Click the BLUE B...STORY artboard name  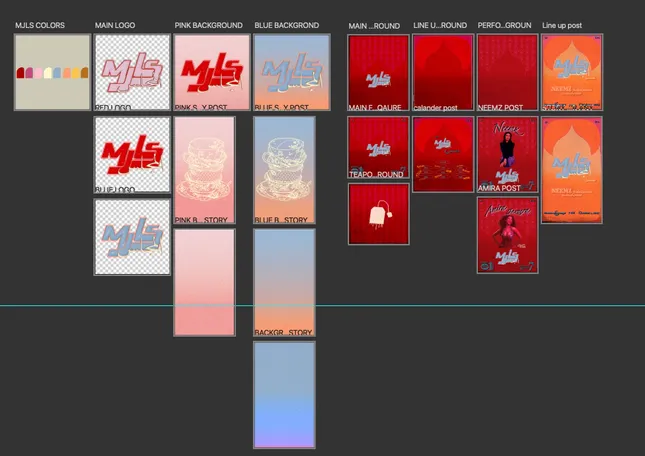pyautogui.click(x=281, y=220)
